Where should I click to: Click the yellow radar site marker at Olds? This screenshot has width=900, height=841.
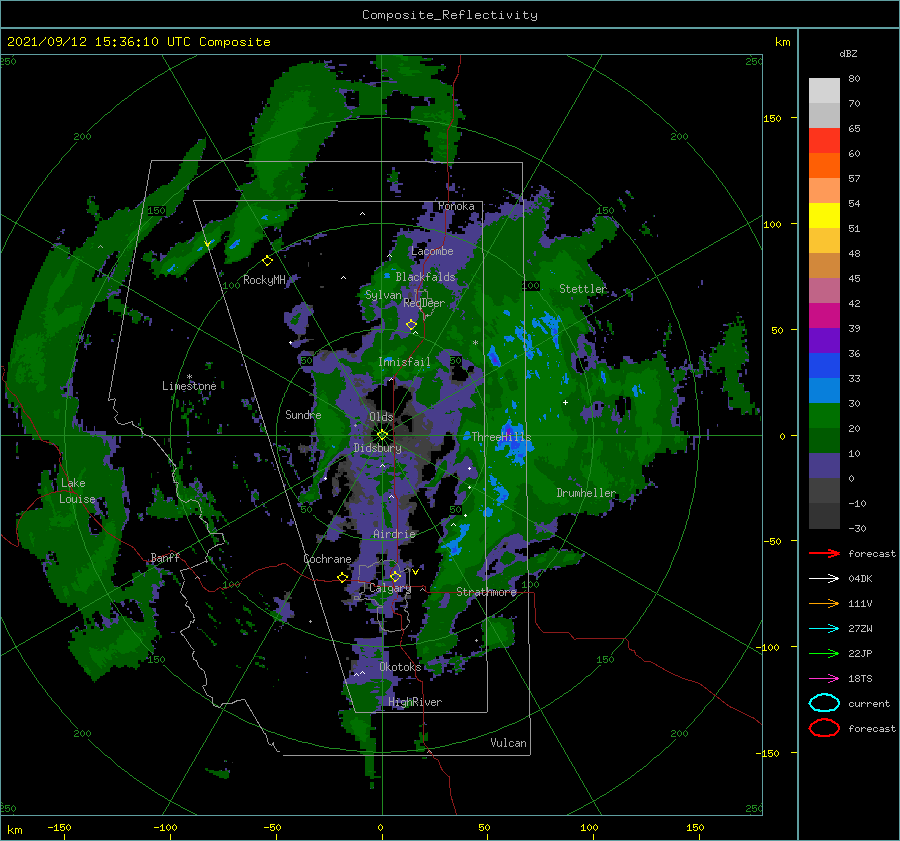[382, 435]
